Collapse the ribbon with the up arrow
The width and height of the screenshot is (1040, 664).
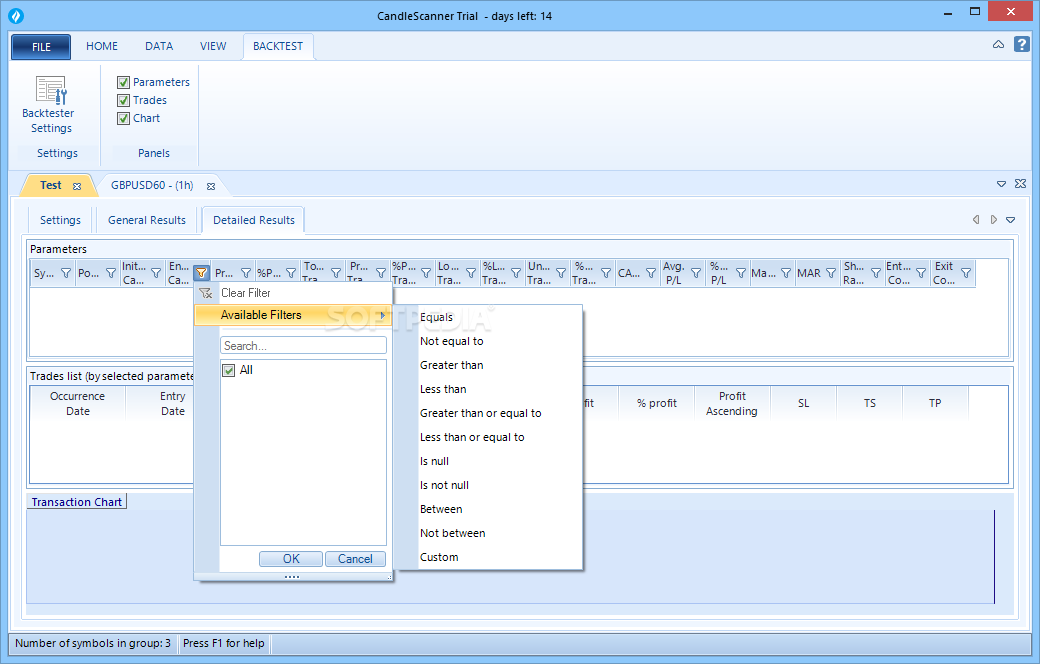point(998,45)
